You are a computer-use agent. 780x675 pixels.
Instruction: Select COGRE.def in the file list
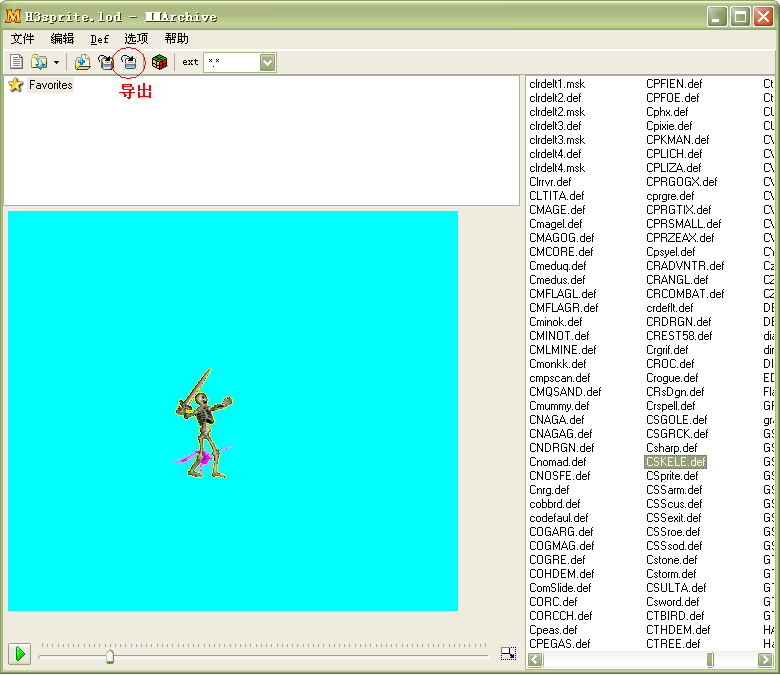(x=557, y=560)
